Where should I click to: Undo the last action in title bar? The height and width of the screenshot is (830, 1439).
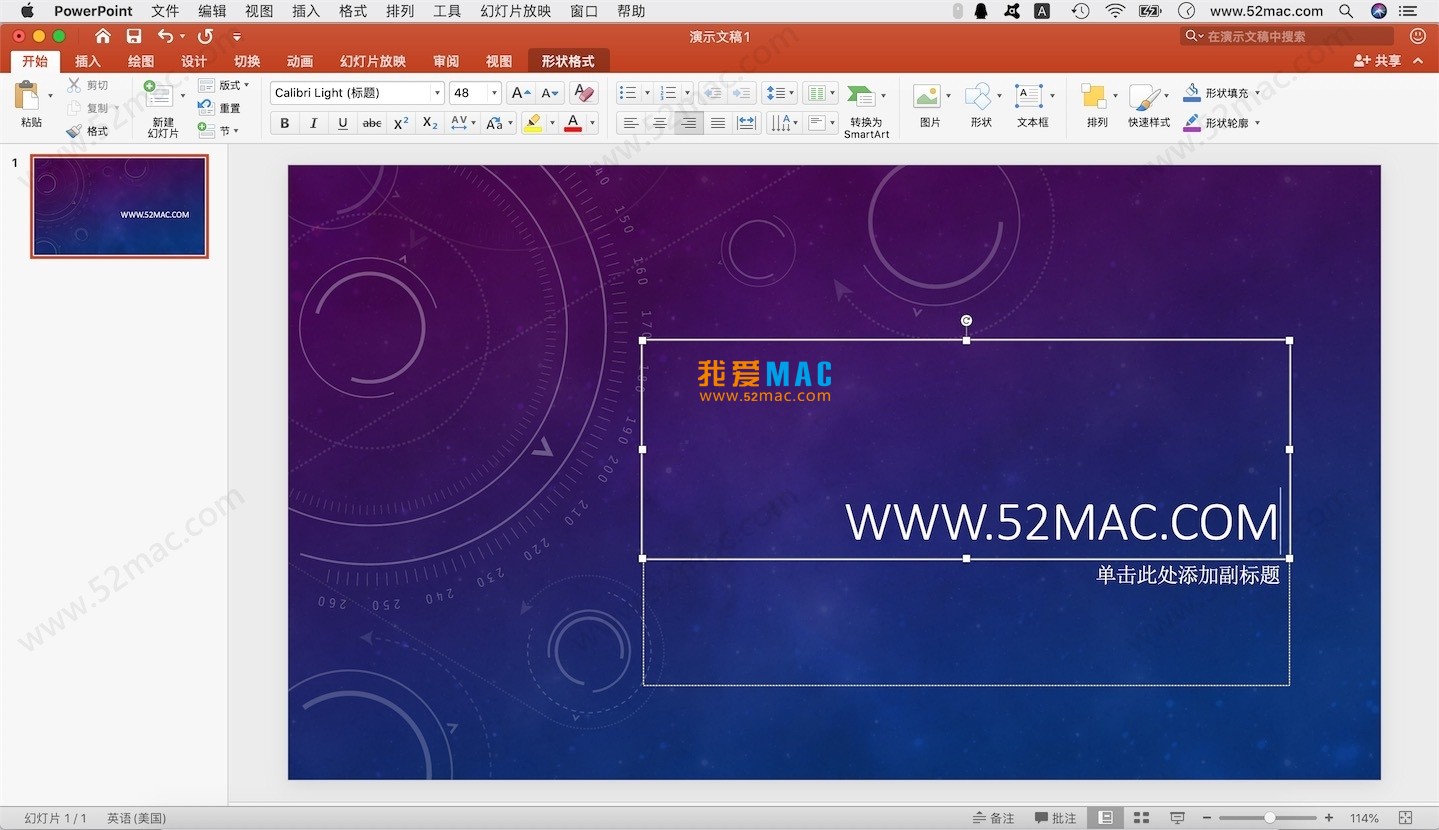[x=166, y=36]
